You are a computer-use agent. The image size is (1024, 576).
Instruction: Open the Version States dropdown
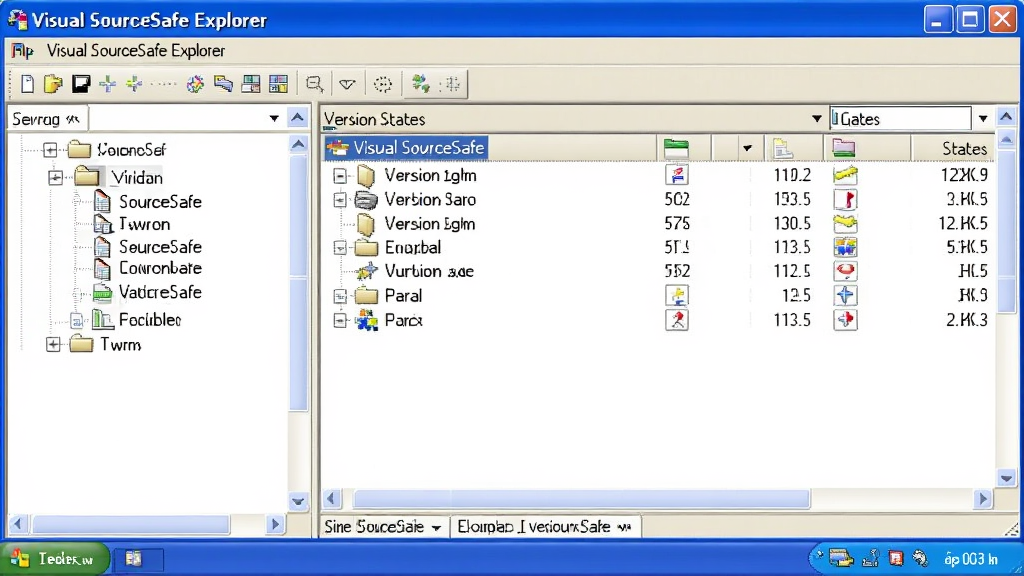816,119
